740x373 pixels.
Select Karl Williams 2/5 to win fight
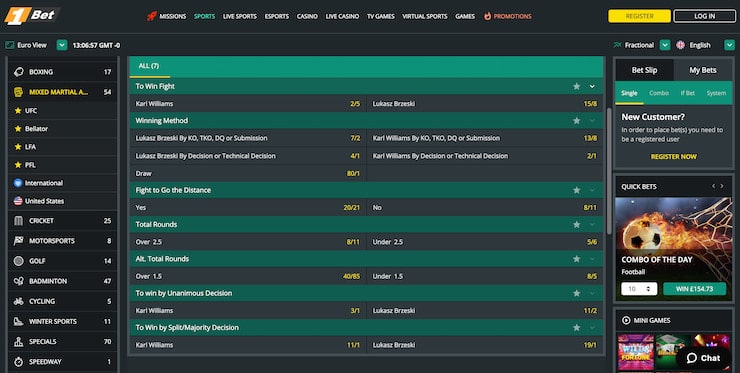[x=248, y=103]
